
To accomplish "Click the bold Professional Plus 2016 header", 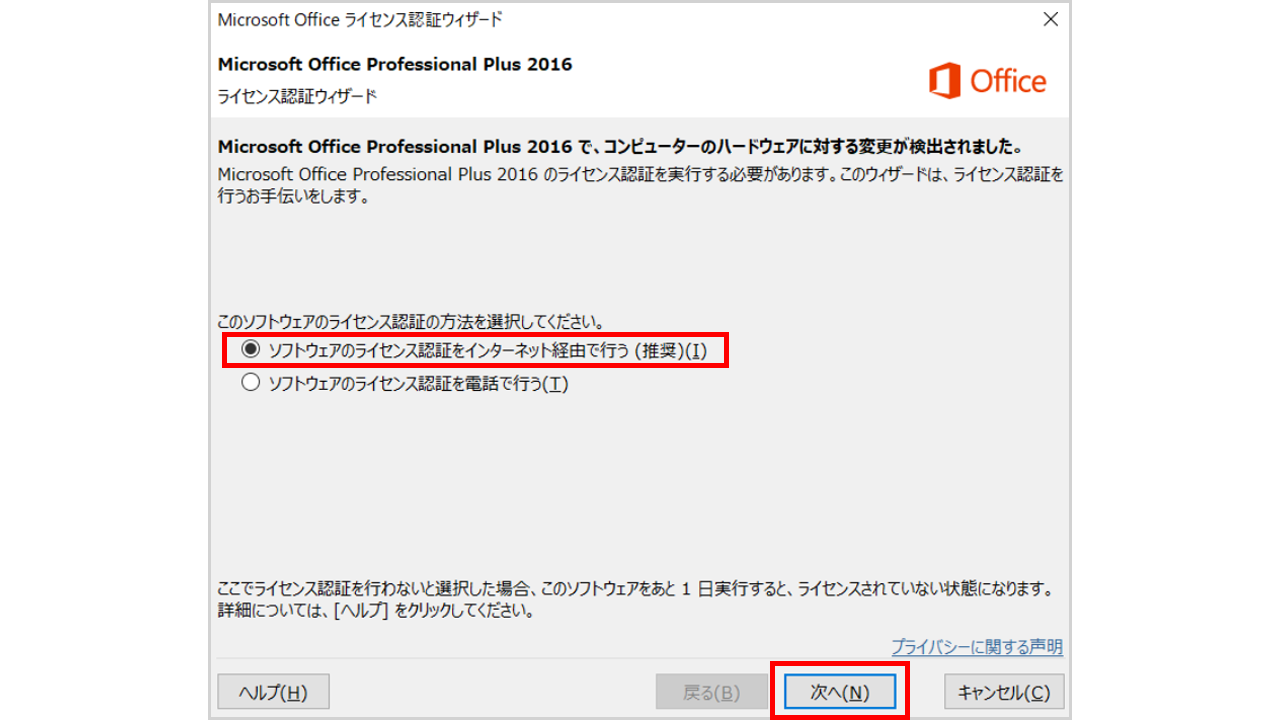I will pyautogui.click(x=395, y=65).
